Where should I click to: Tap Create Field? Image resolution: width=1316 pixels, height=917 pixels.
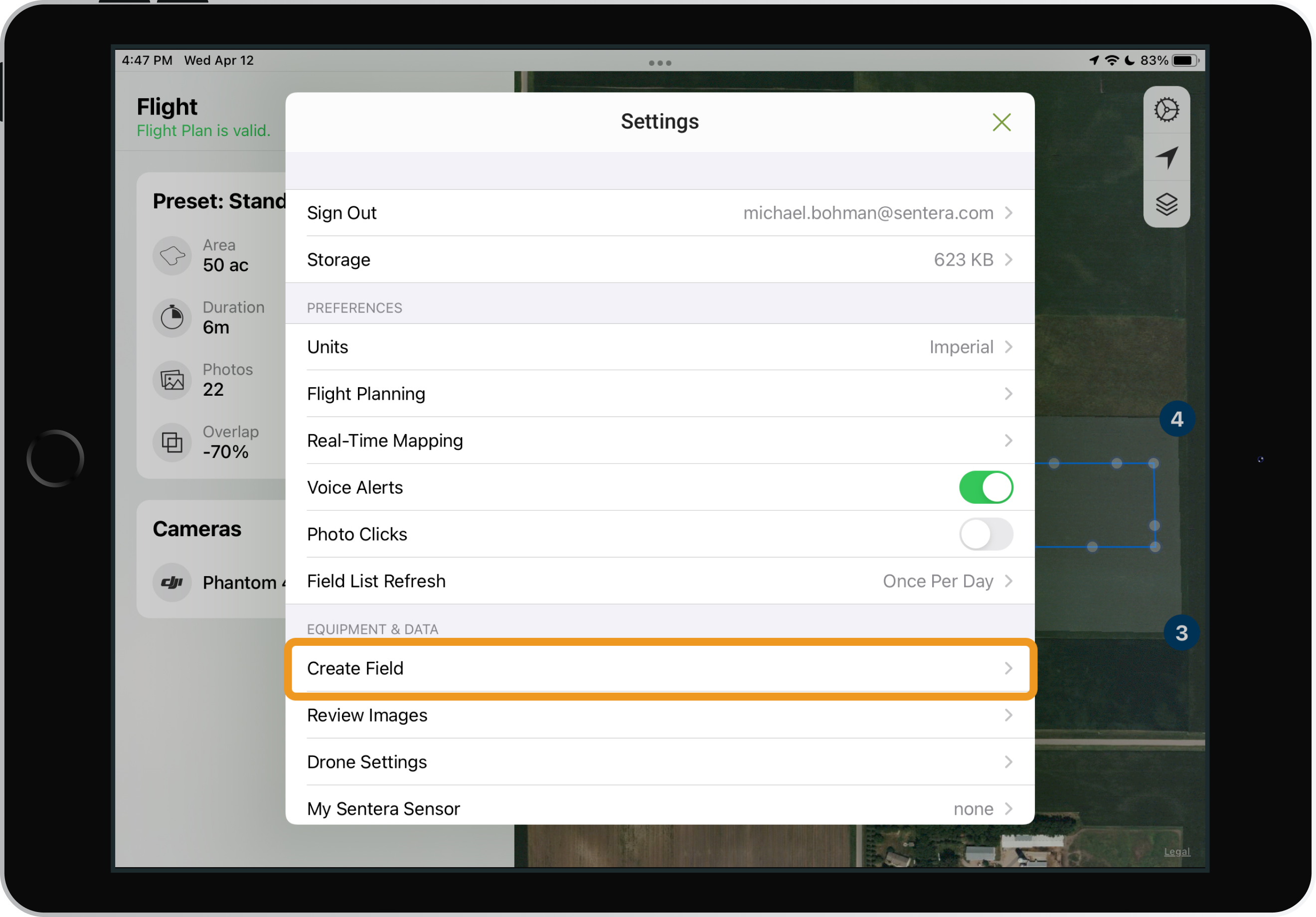coord(659,668)
